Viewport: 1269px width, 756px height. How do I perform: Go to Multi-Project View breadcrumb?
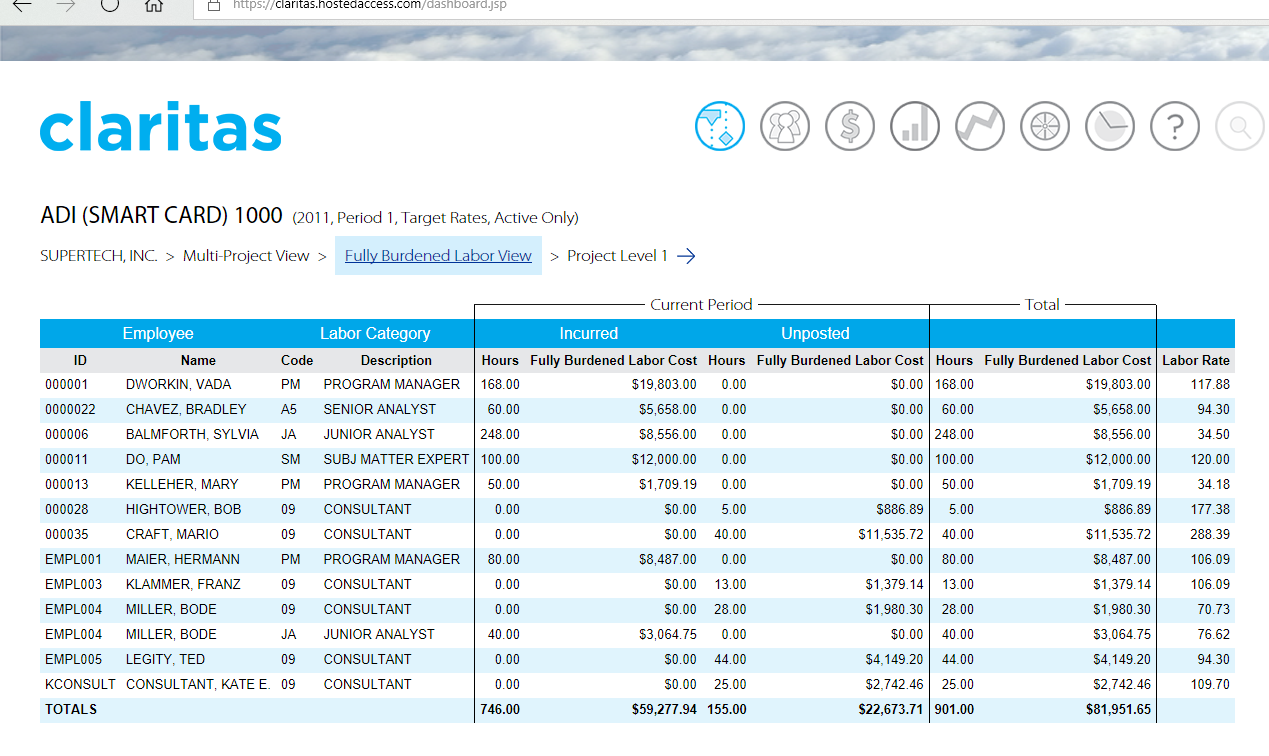pos(246,256)
